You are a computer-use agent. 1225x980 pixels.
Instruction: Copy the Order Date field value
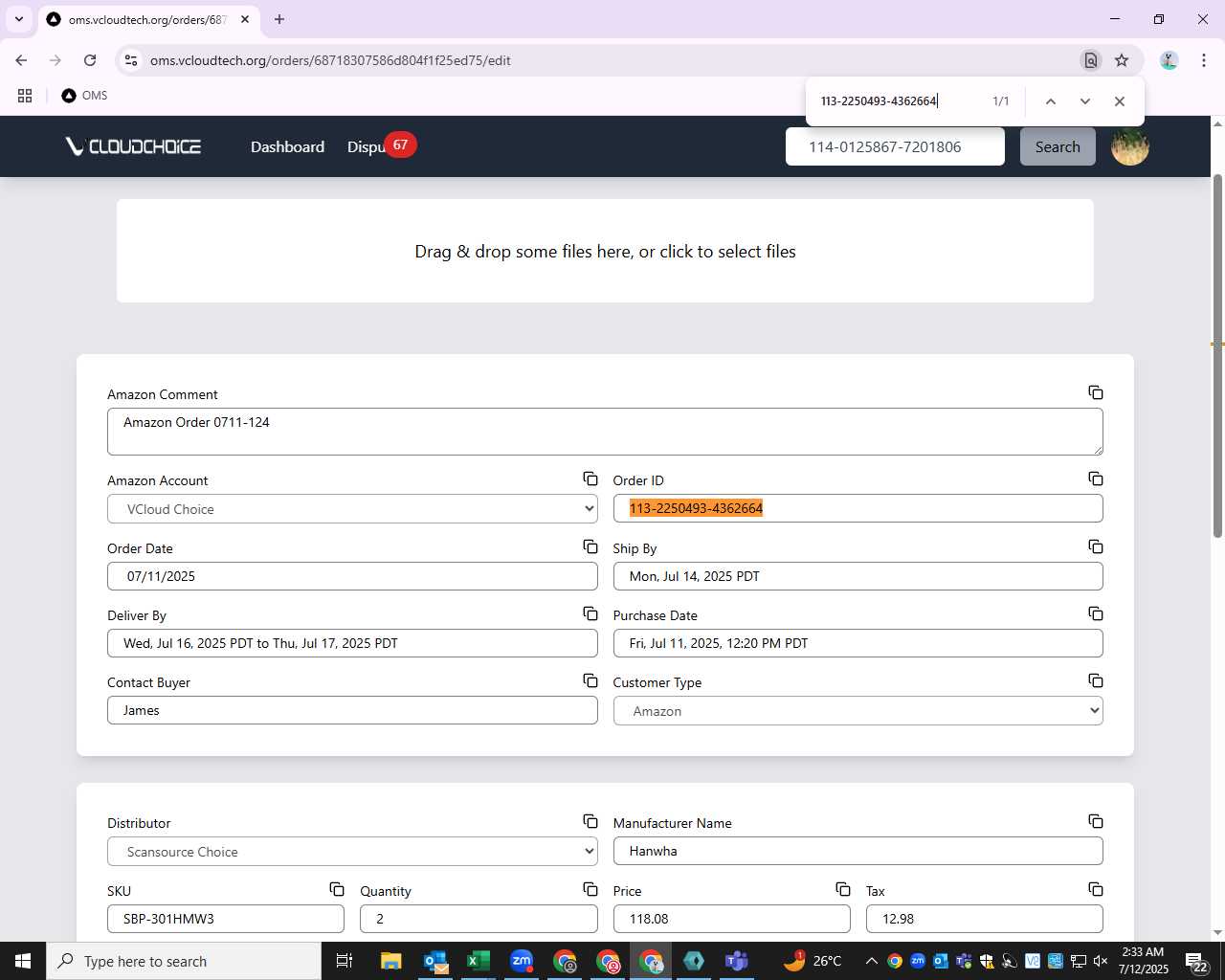[590, 546]
